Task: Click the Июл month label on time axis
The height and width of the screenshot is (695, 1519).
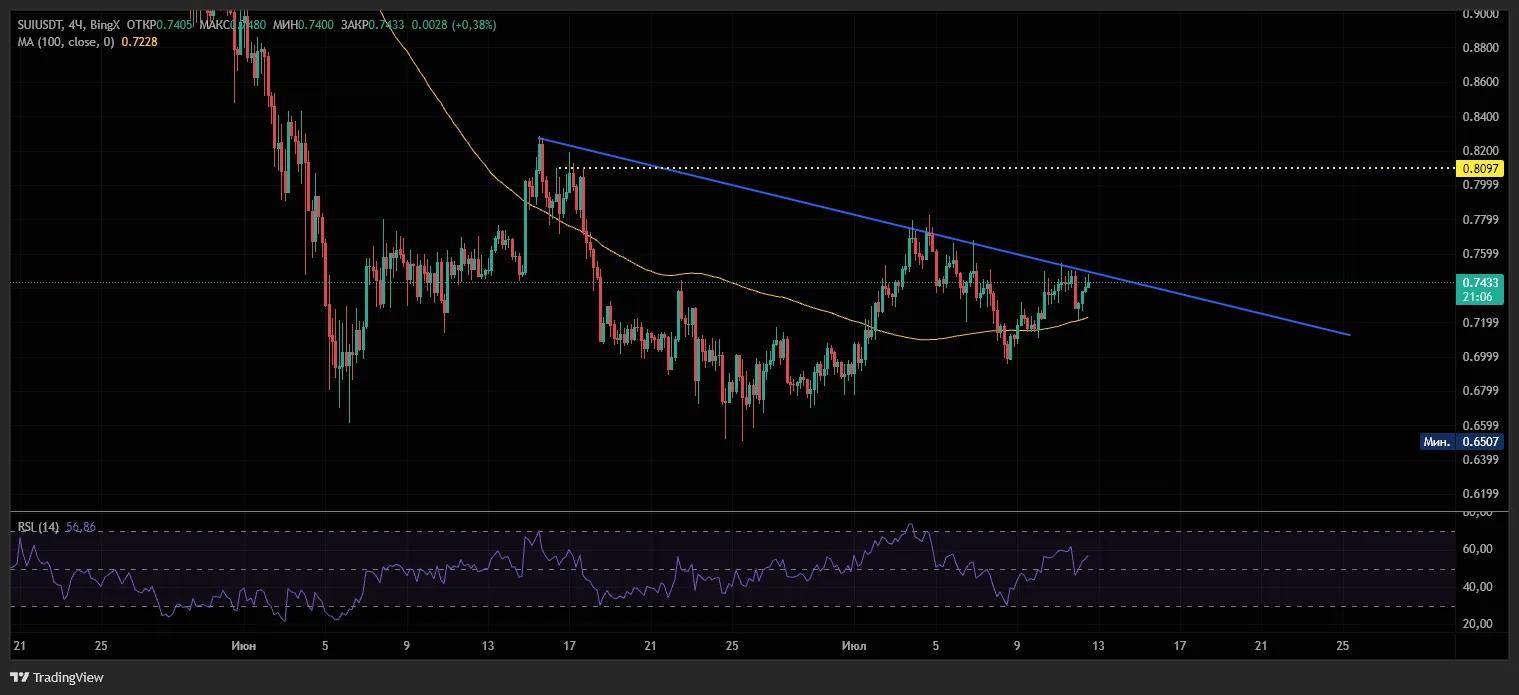Action: (855, 646)
